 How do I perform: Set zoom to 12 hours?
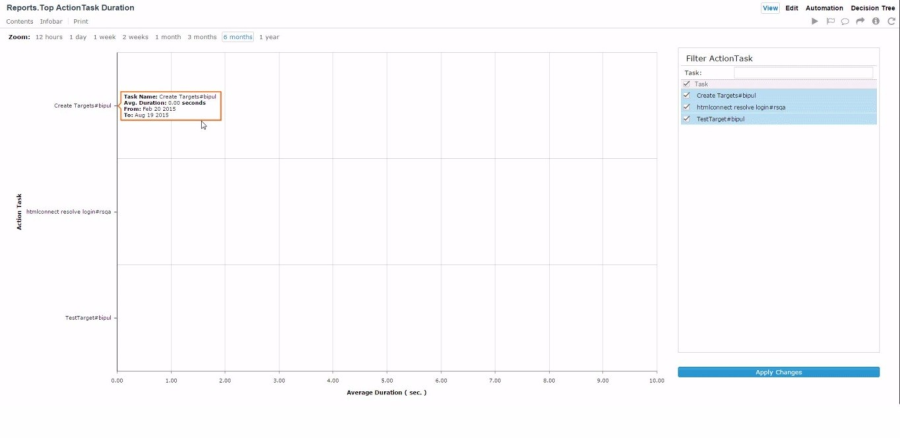click(49, 37)
